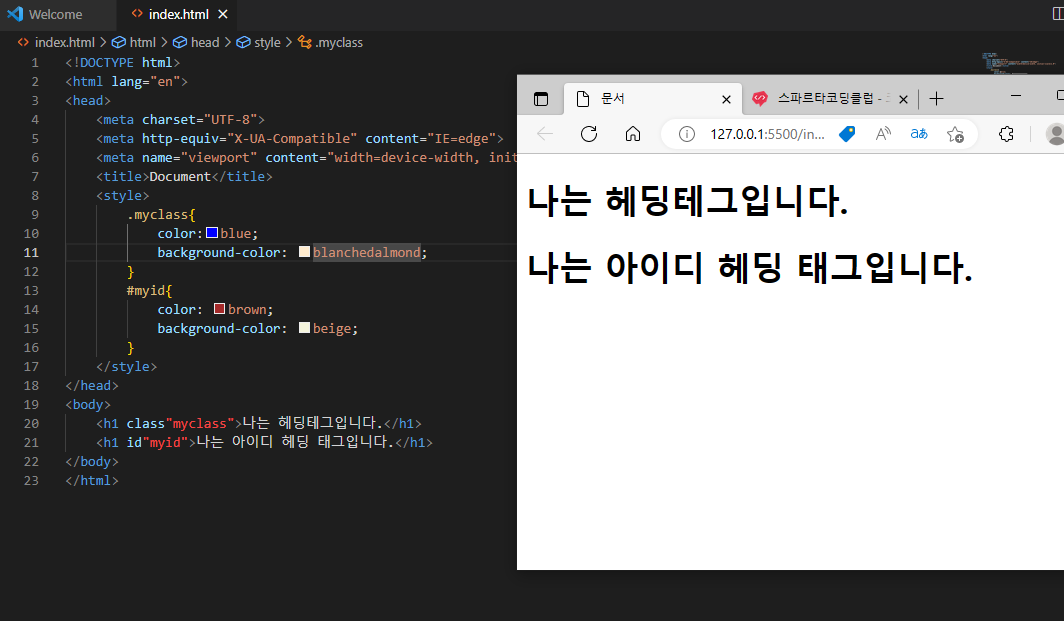The width and height of the screenshot is (1064, 621).
Task: Click the translate page icon
Action: tap(919, 134)
